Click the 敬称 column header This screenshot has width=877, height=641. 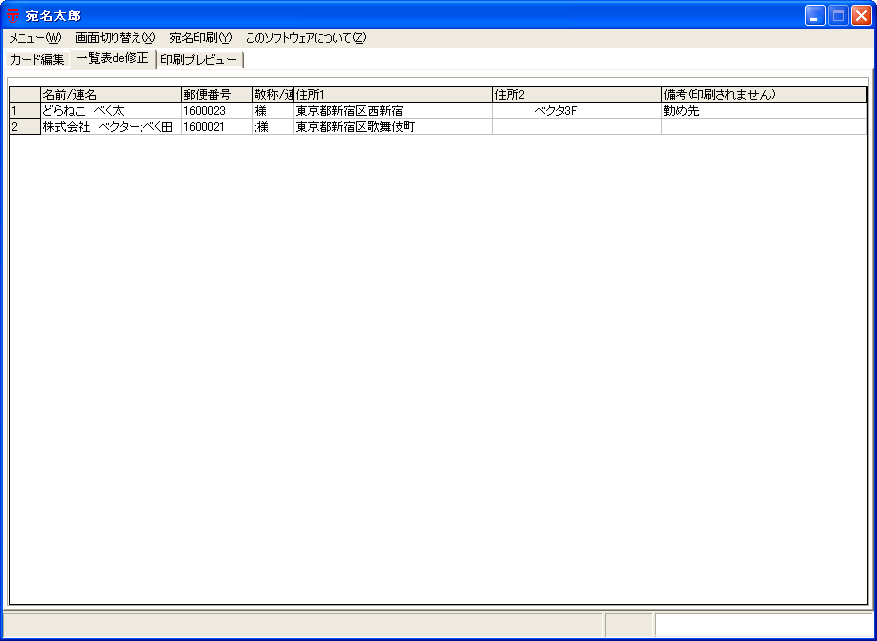pyautogui.click(x=273, y=95)
